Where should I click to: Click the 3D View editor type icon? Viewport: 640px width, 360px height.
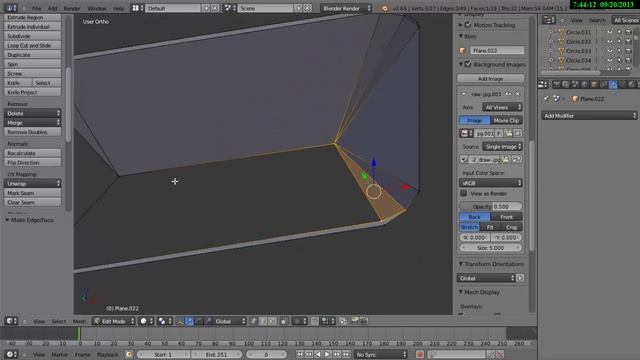(10, 321)
